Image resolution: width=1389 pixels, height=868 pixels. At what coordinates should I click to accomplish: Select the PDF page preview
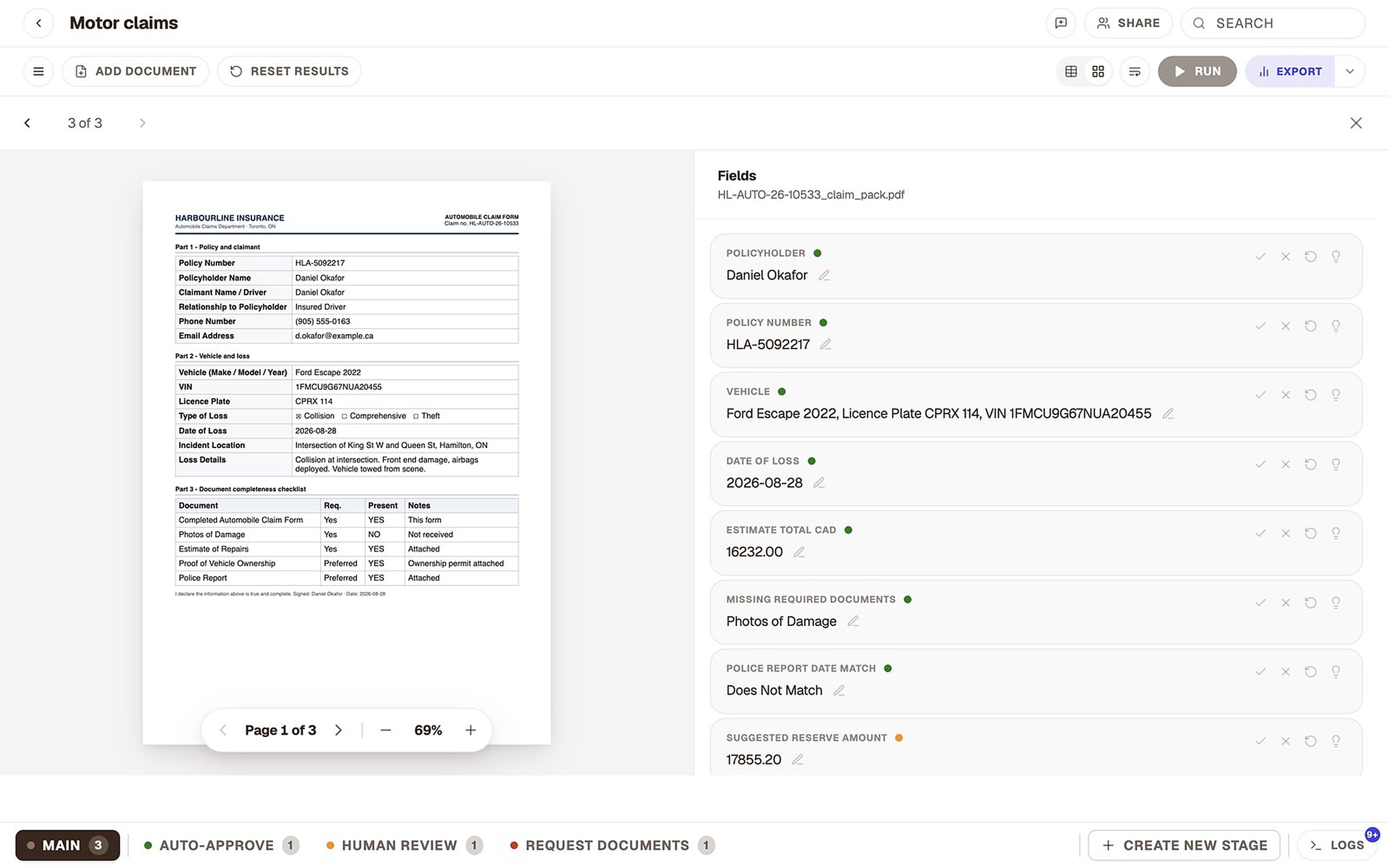point(347,463)
